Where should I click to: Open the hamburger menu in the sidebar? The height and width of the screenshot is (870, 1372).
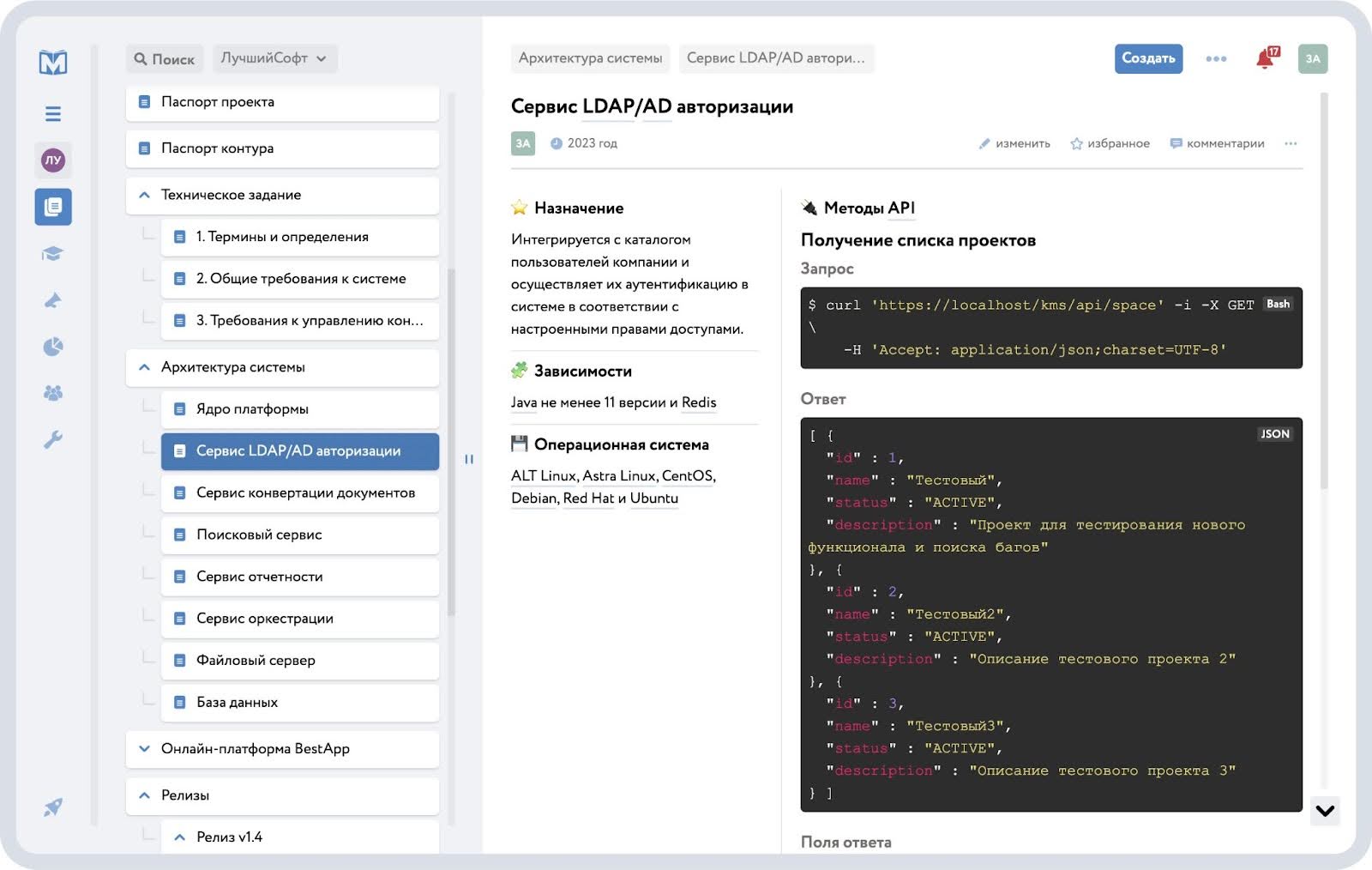point(53,113)
